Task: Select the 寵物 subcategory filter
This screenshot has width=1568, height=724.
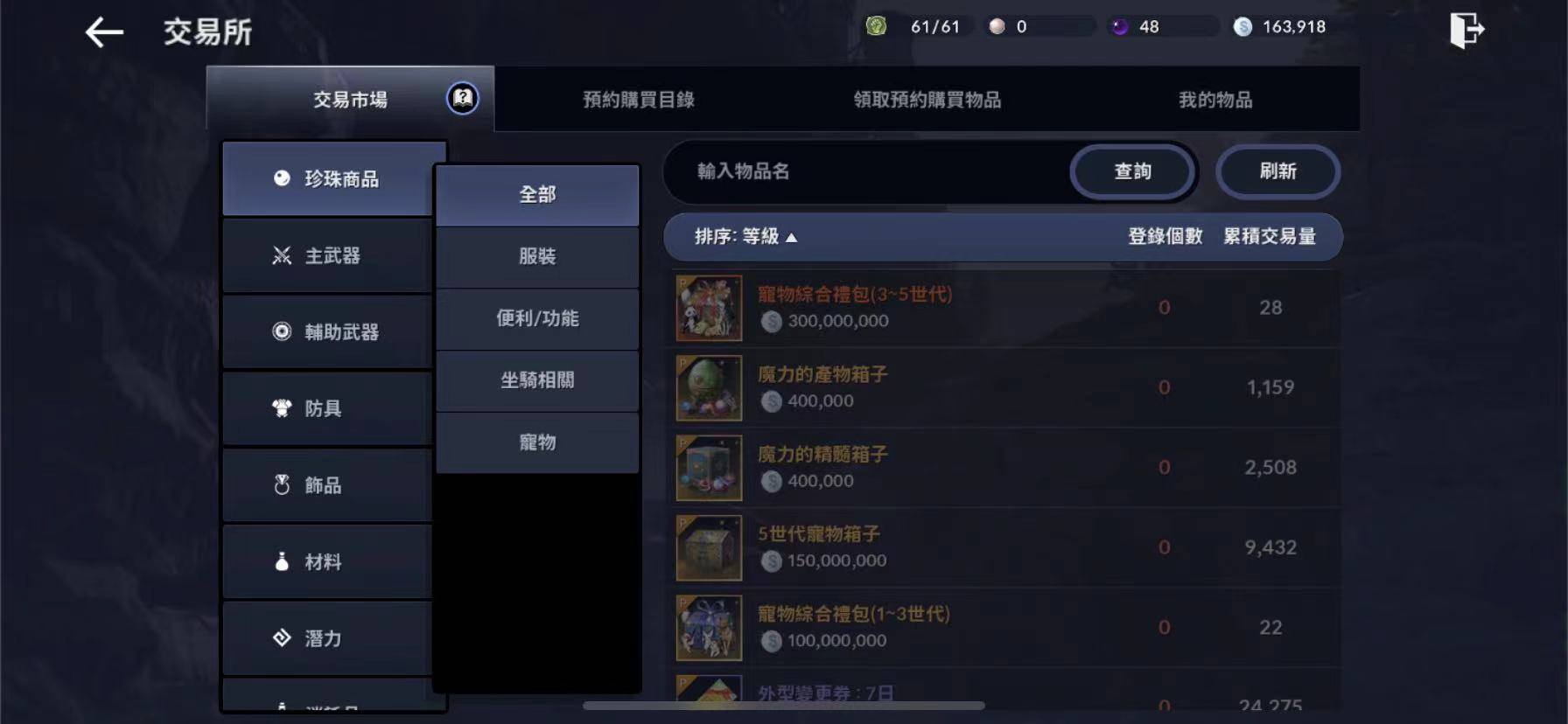Action: tap(537, 442)
